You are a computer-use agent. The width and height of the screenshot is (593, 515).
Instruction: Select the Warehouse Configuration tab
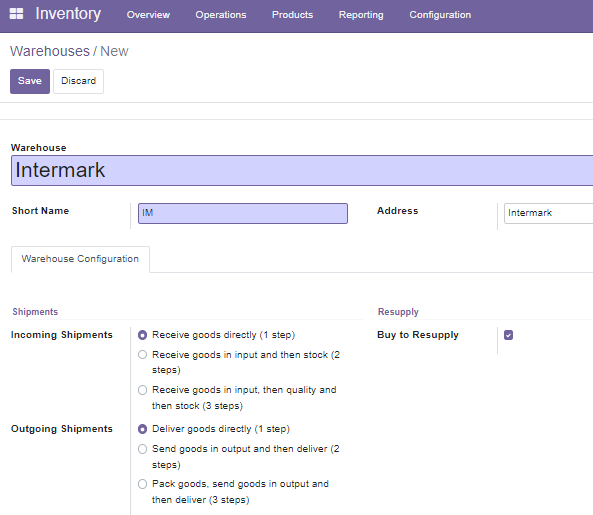tap(80, 259)
